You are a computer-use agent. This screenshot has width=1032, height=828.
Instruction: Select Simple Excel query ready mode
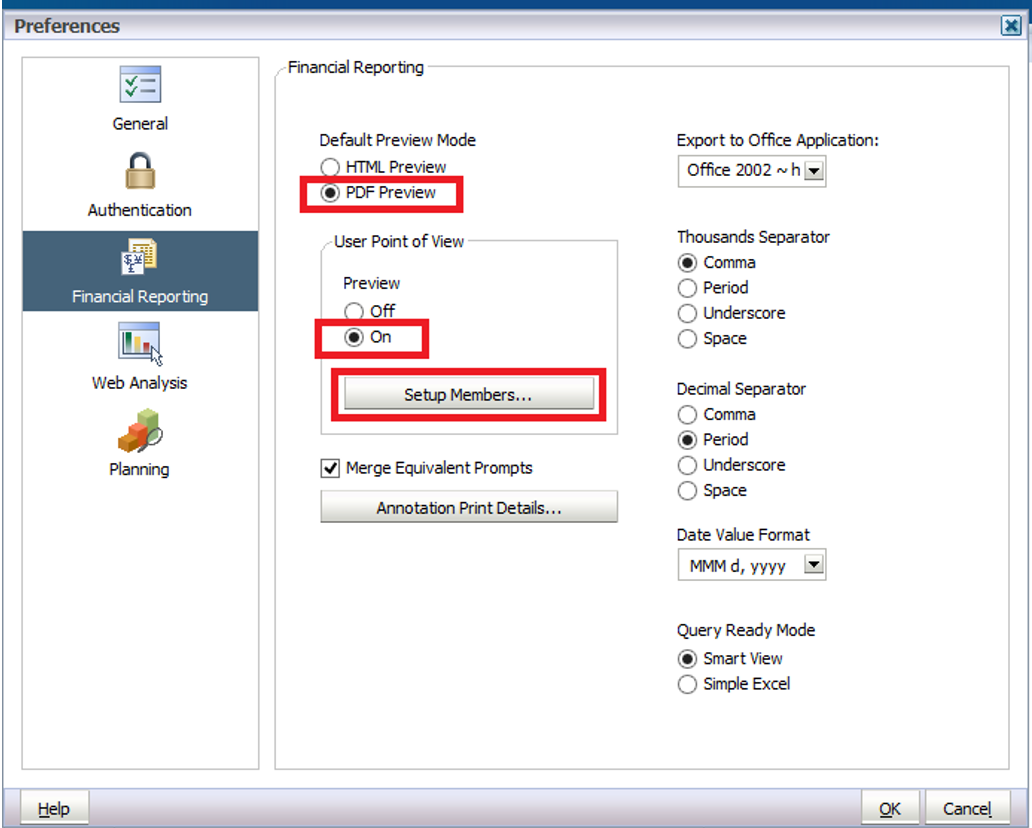[x=687, y=685]
